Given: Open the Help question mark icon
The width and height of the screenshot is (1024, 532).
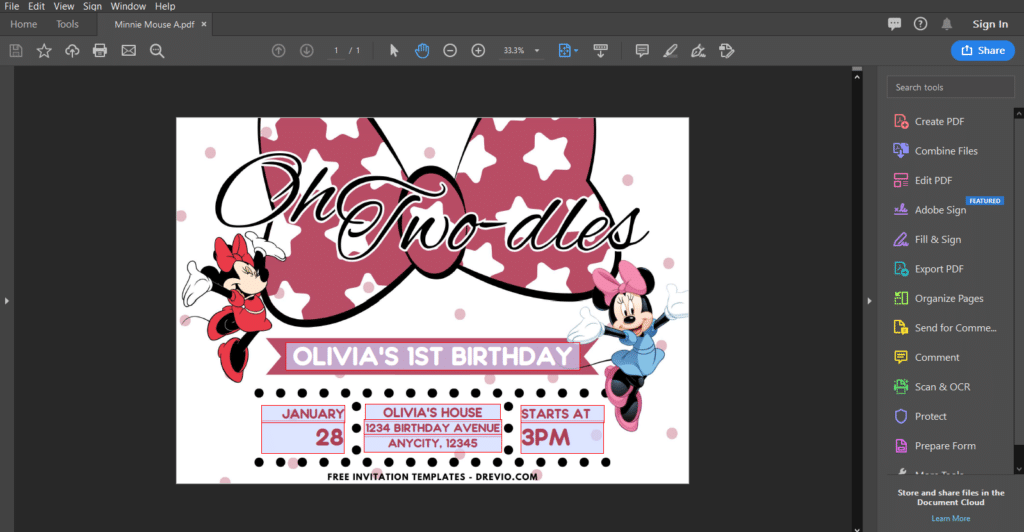Looking at the screenshot, I should coord(920,24).
